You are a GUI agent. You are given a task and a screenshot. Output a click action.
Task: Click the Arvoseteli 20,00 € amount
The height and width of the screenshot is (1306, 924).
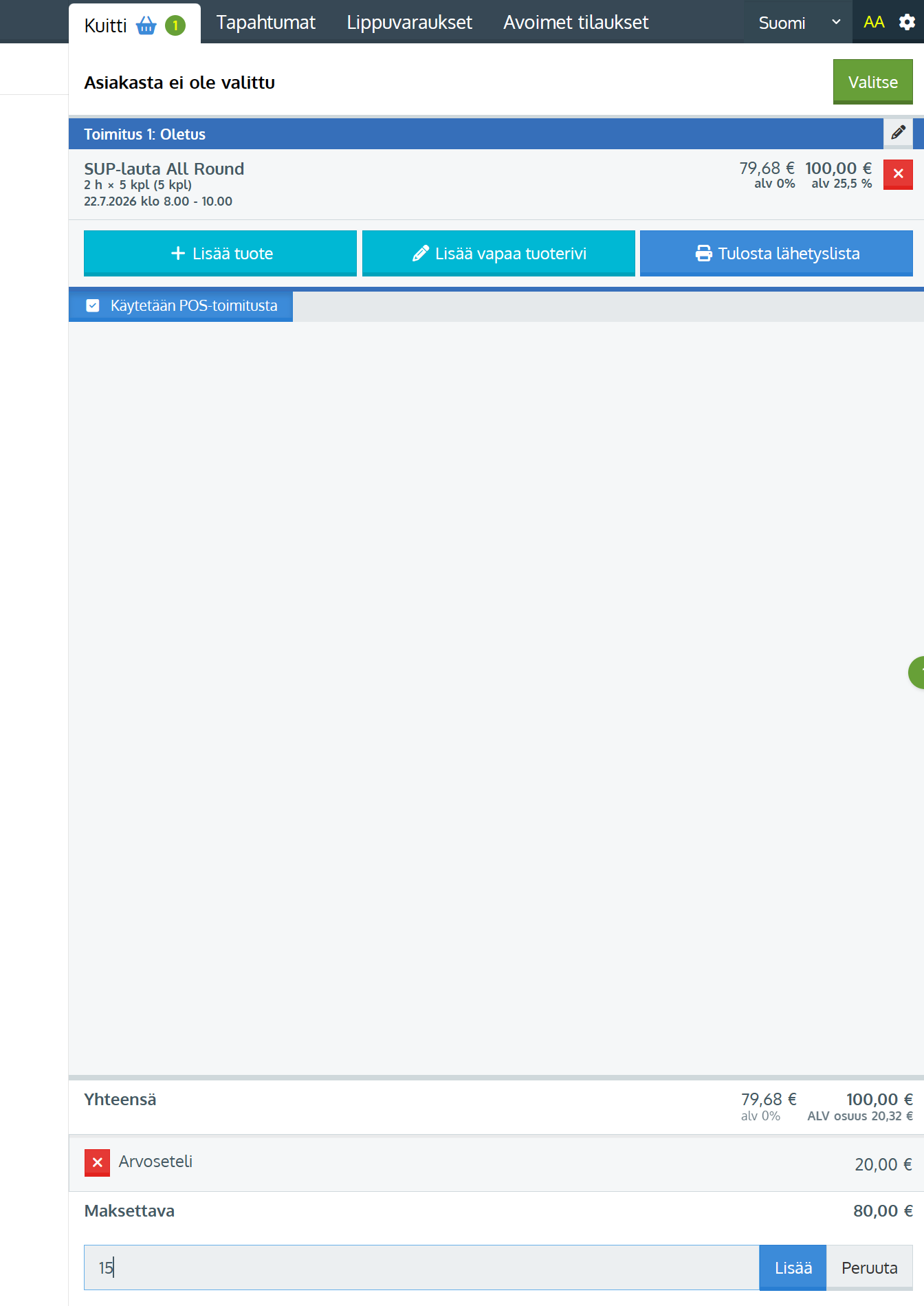pos(883,1164)
